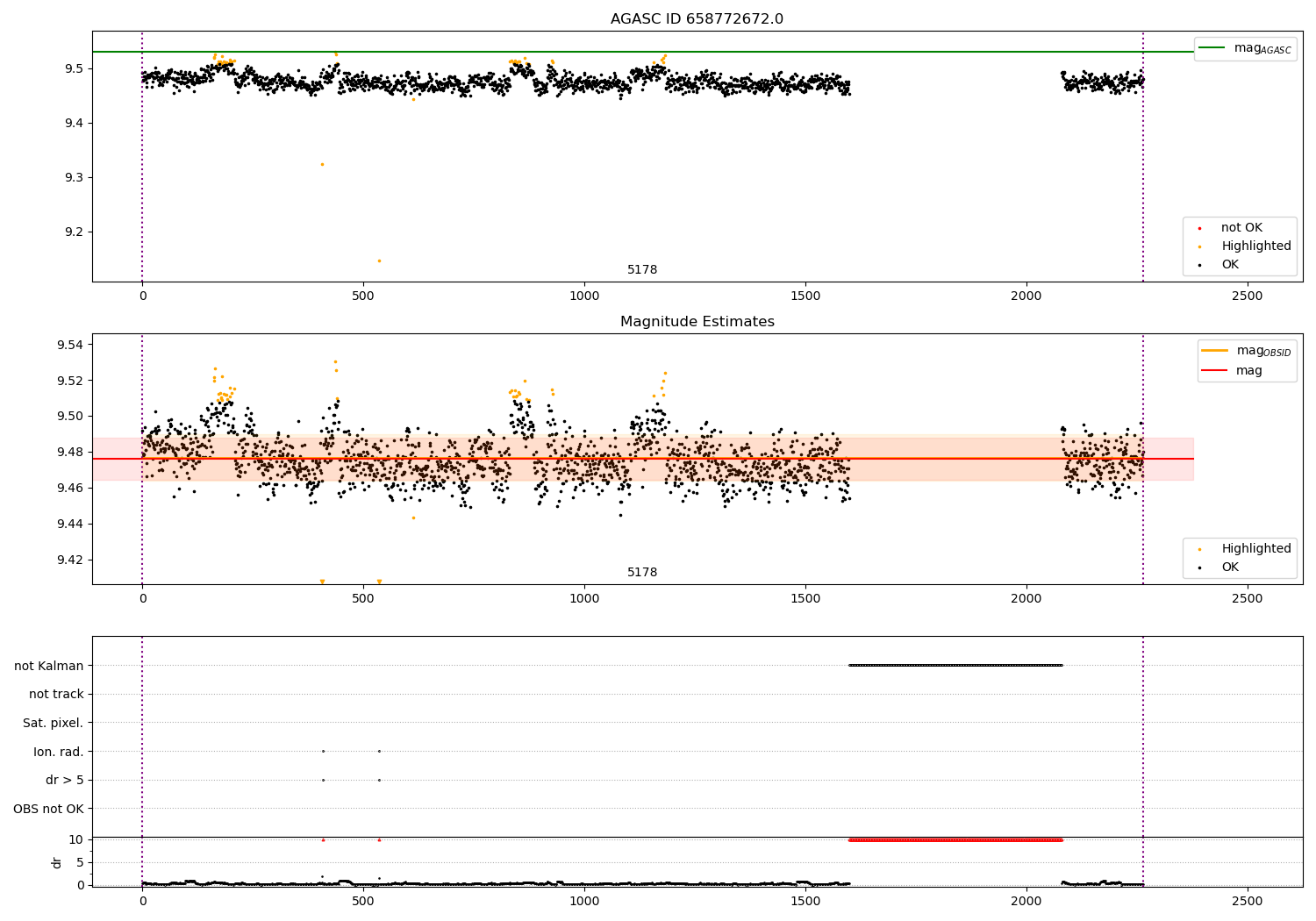Click the 9.54 y-axis tick label
Viewport: 1316px width, 921px height.
[x=70, y=345]
